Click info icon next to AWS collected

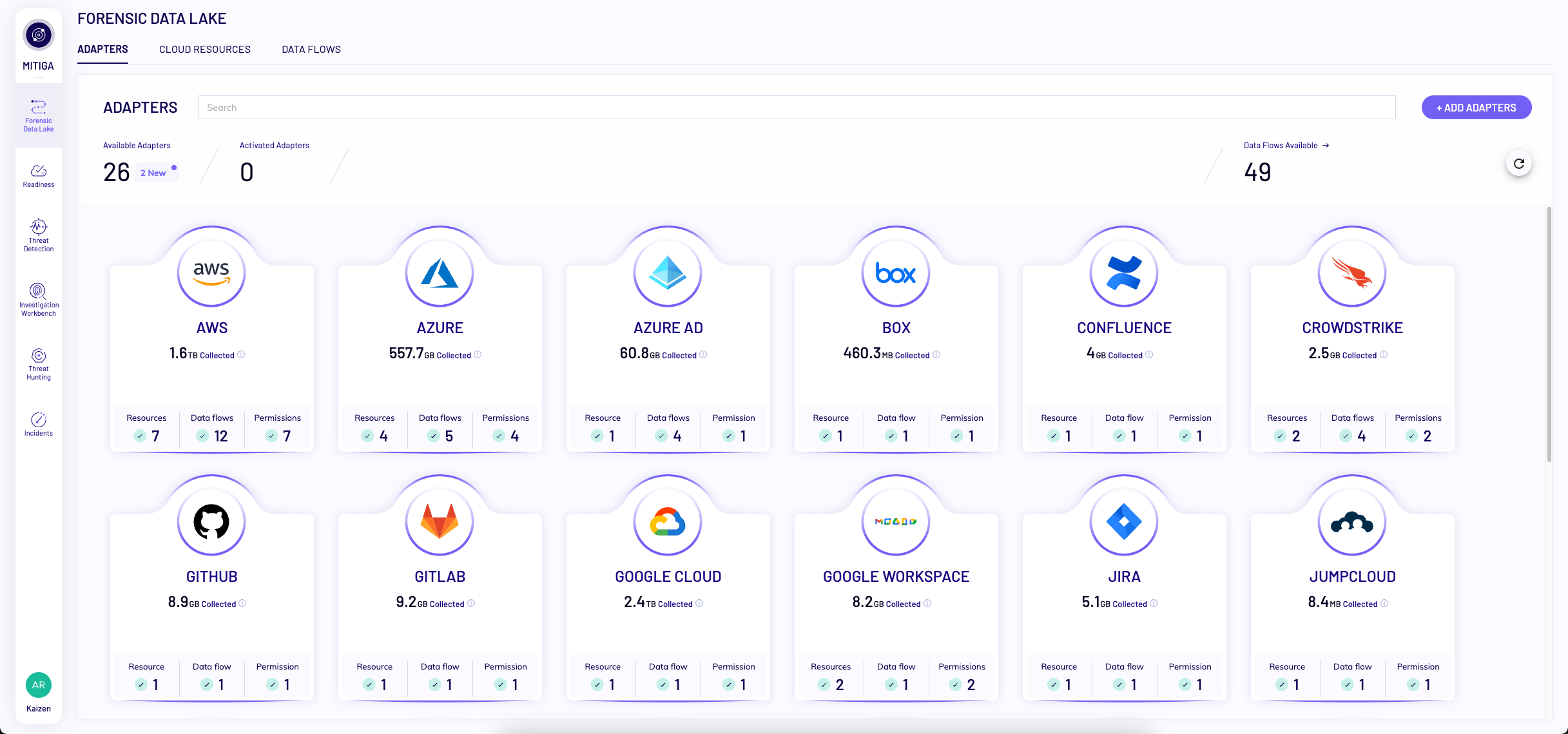point(241,354)
